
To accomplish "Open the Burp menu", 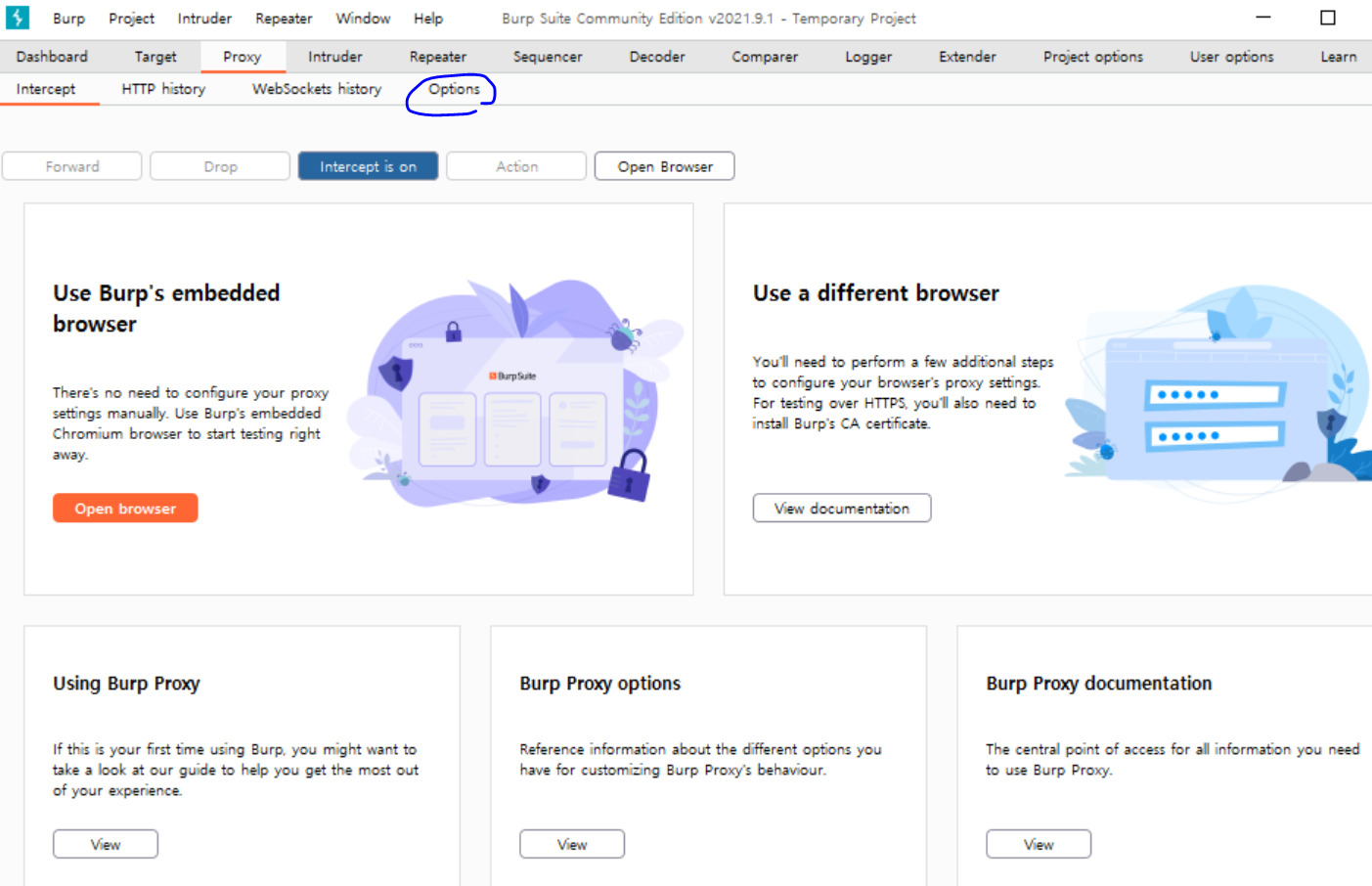I will tap(68, 19).
